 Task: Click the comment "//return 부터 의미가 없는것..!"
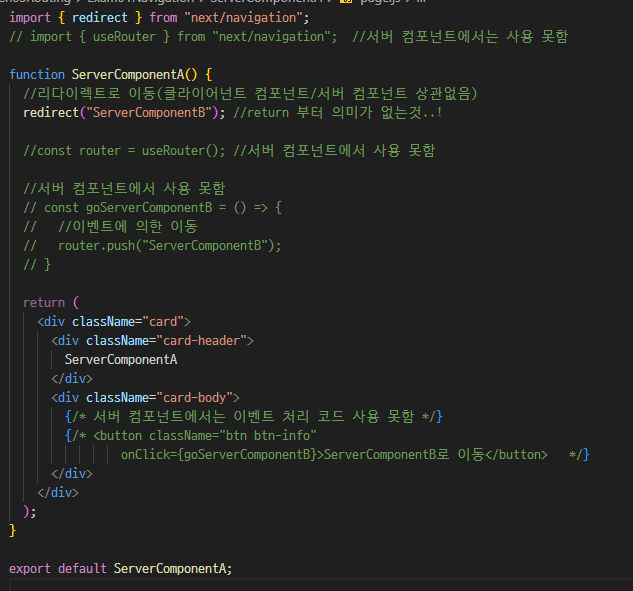point(337,113)
